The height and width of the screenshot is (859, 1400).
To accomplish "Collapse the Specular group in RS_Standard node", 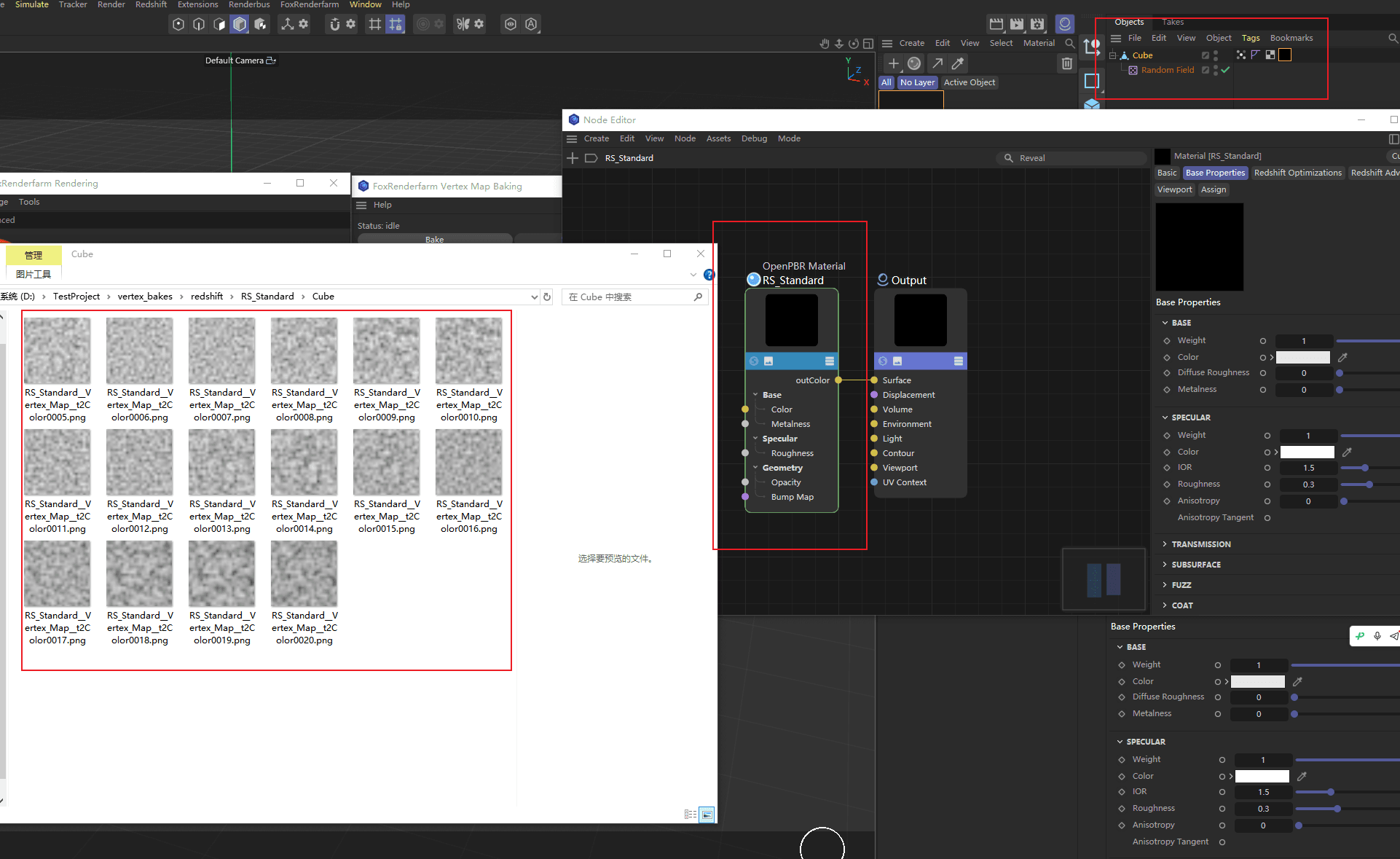I will tap(755, 439).
